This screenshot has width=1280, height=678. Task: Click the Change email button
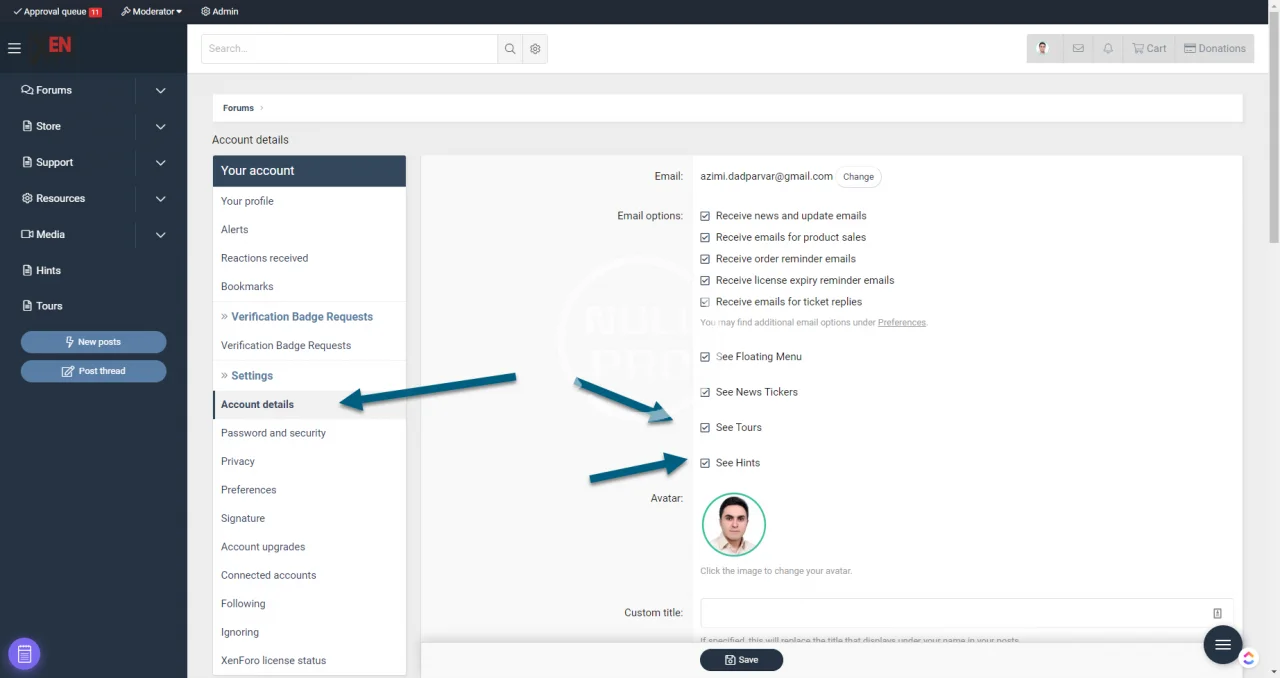pos(858,177)
